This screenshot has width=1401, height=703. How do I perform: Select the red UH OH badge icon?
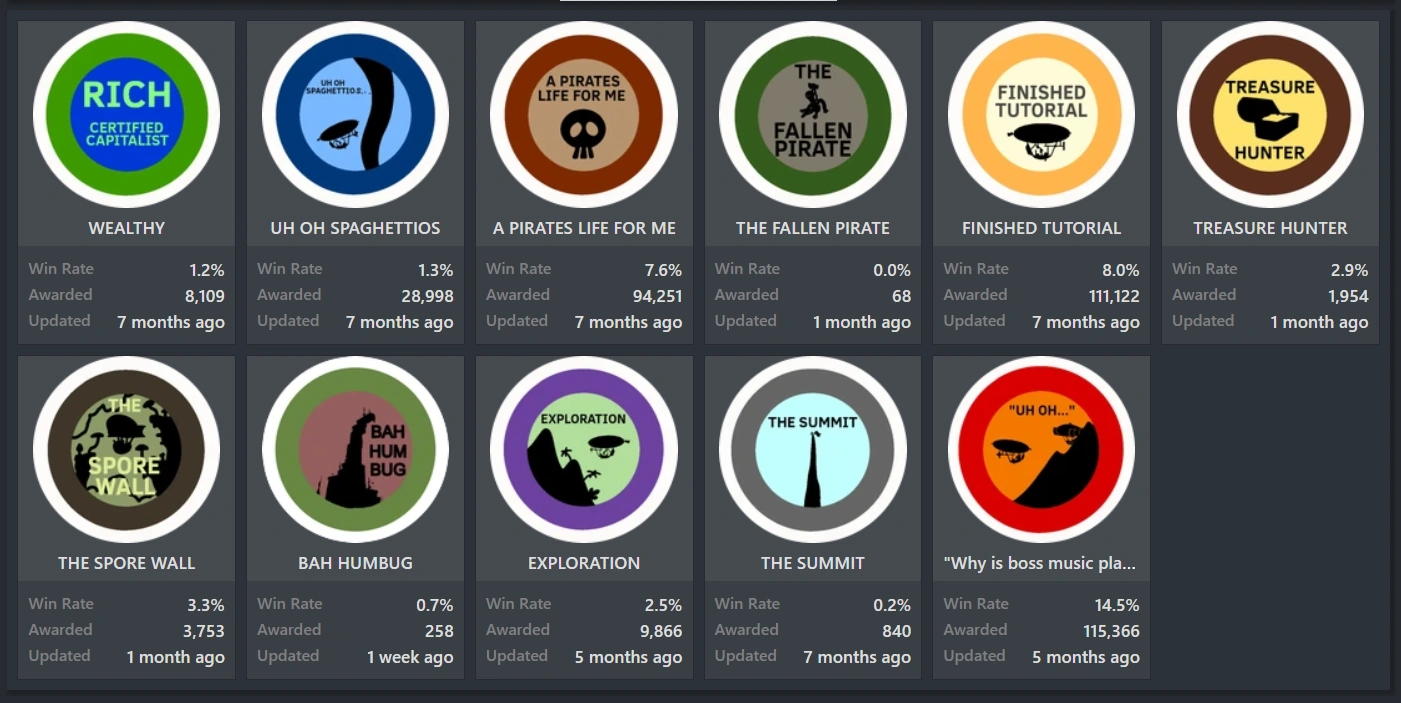1041,449
